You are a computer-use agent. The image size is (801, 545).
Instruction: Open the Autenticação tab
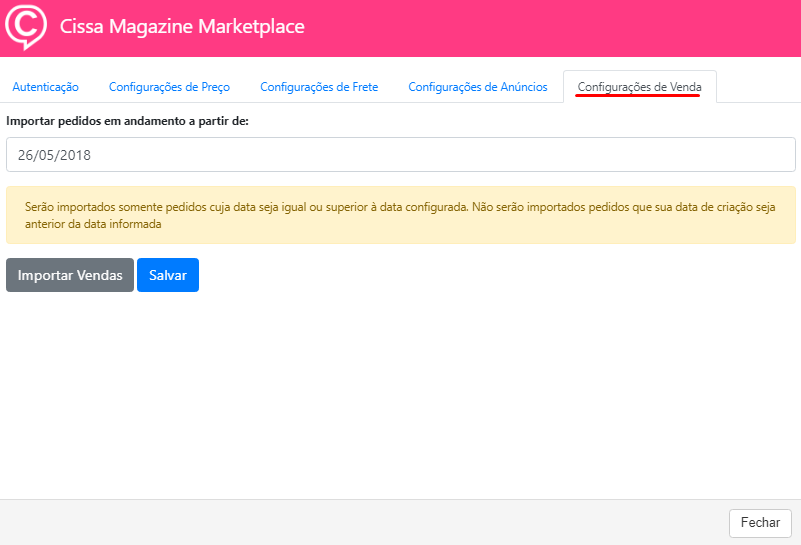(x=45, y=87)
